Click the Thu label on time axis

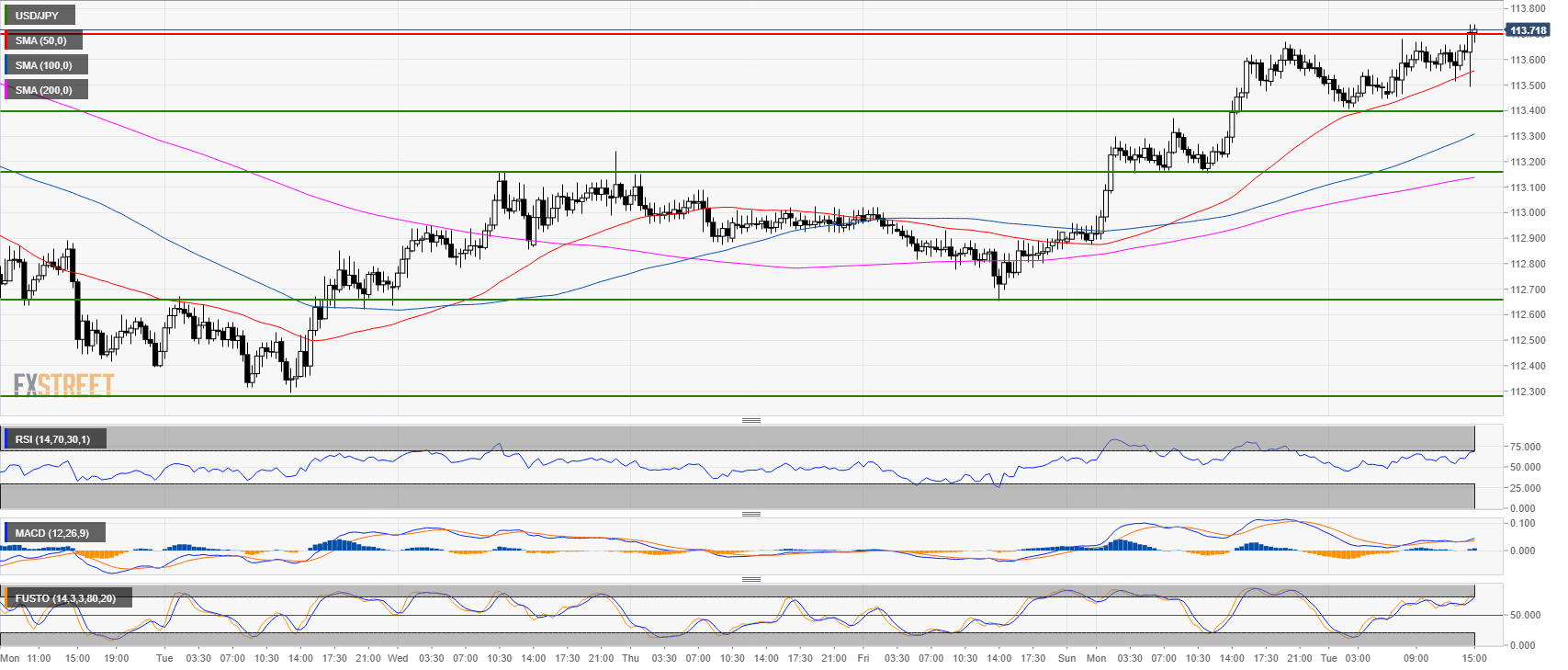tap(630, 658)
